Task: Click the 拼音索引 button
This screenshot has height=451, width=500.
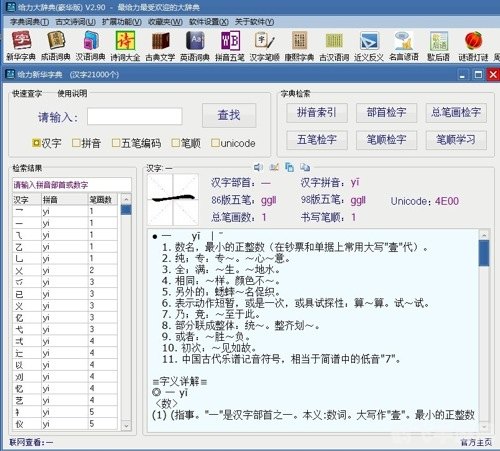Action: [x=317, y=113]
